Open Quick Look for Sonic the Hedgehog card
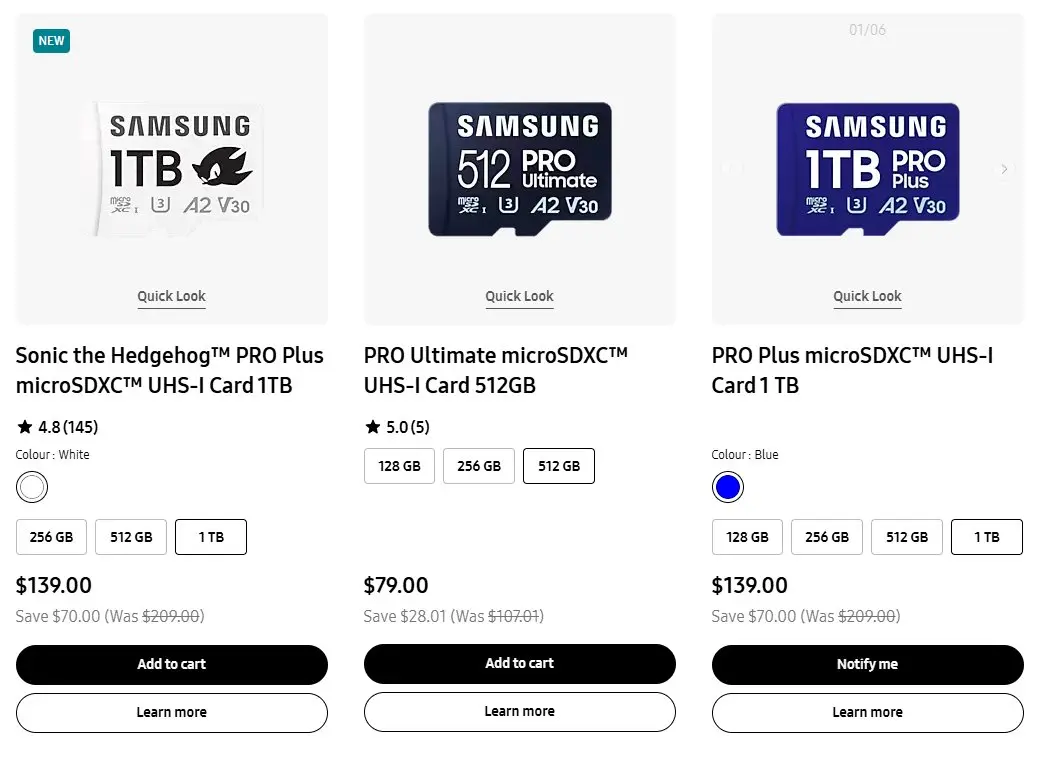The width and height of the screenshot is (1039, 758). coord(172,296)
